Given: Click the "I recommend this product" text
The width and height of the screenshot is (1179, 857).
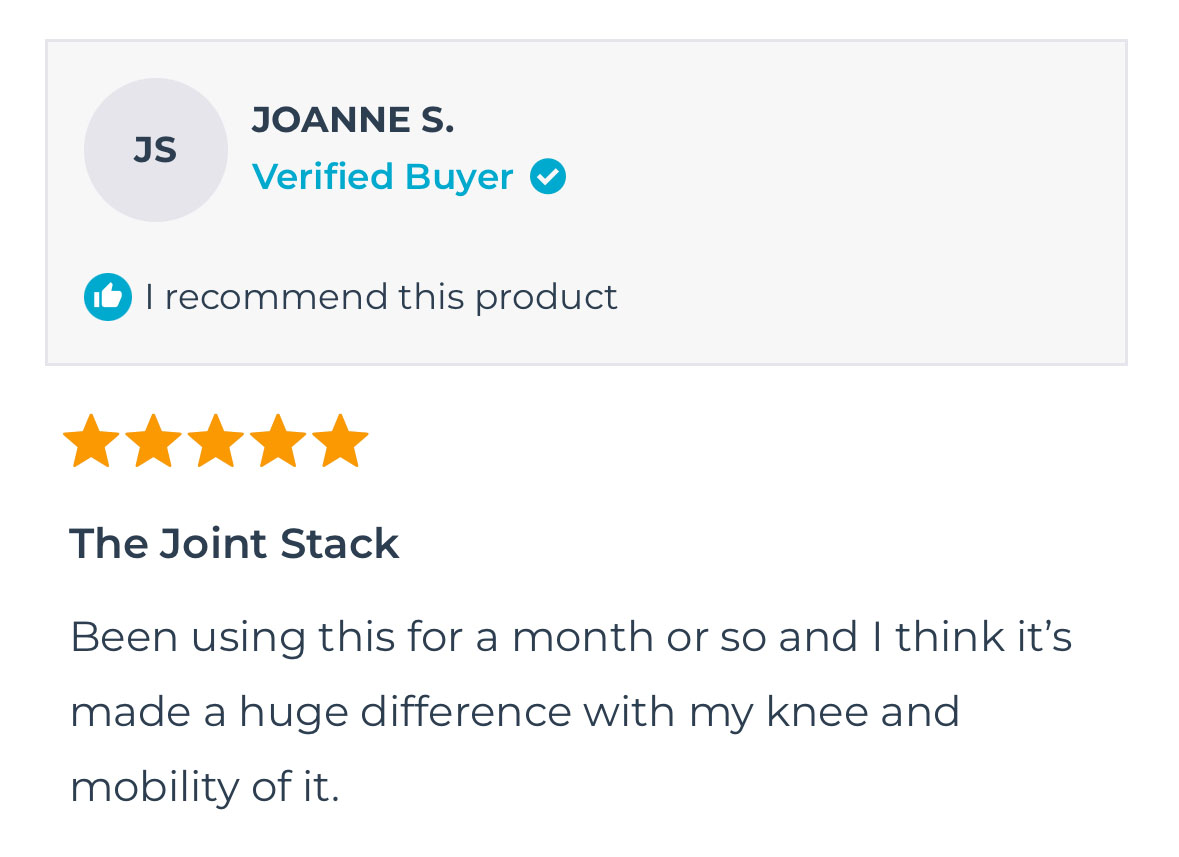Looking at the screenshot, I should coord(381,297).
